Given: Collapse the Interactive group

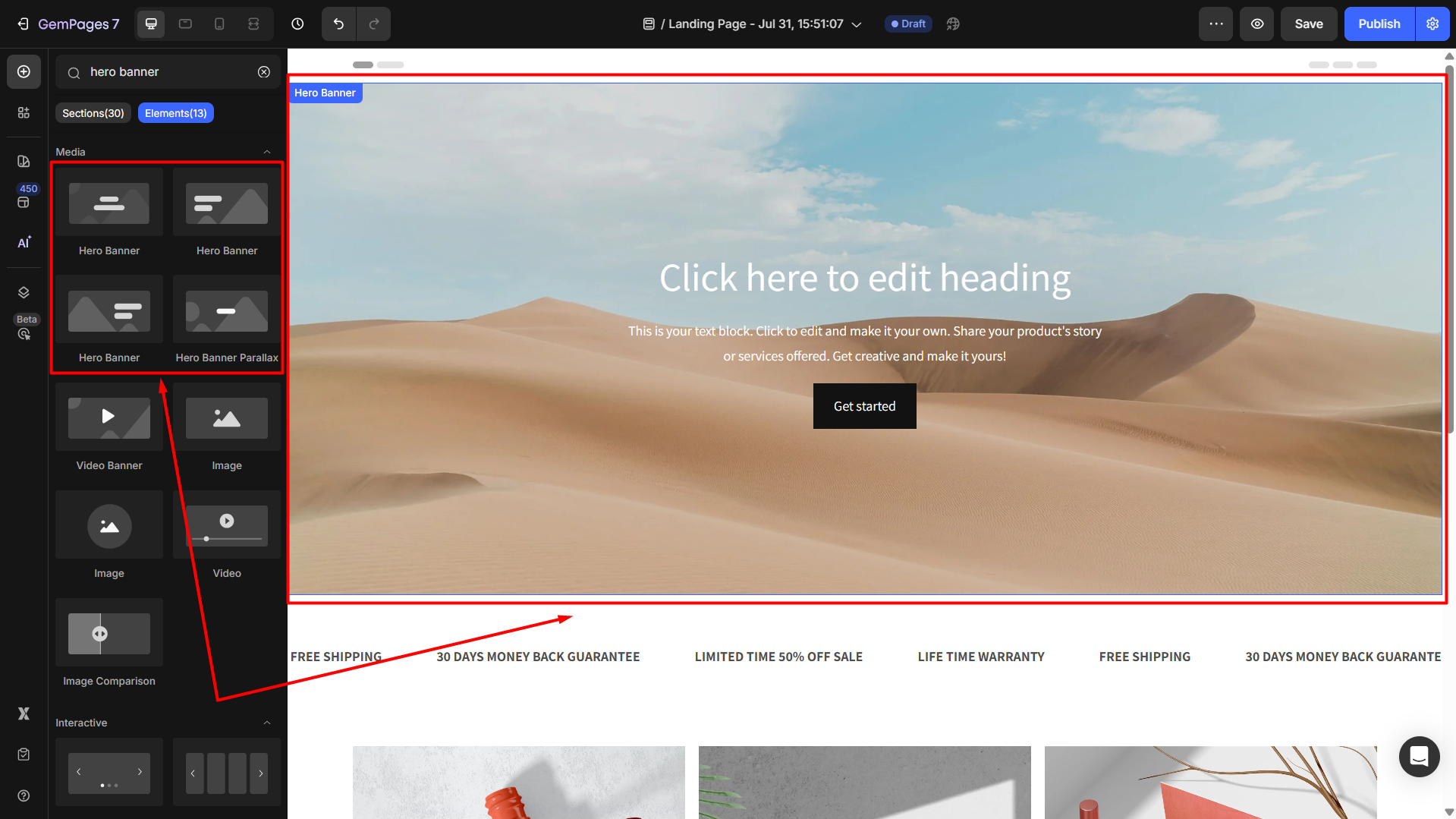Looking at the screenshot, I should point(267,723).
